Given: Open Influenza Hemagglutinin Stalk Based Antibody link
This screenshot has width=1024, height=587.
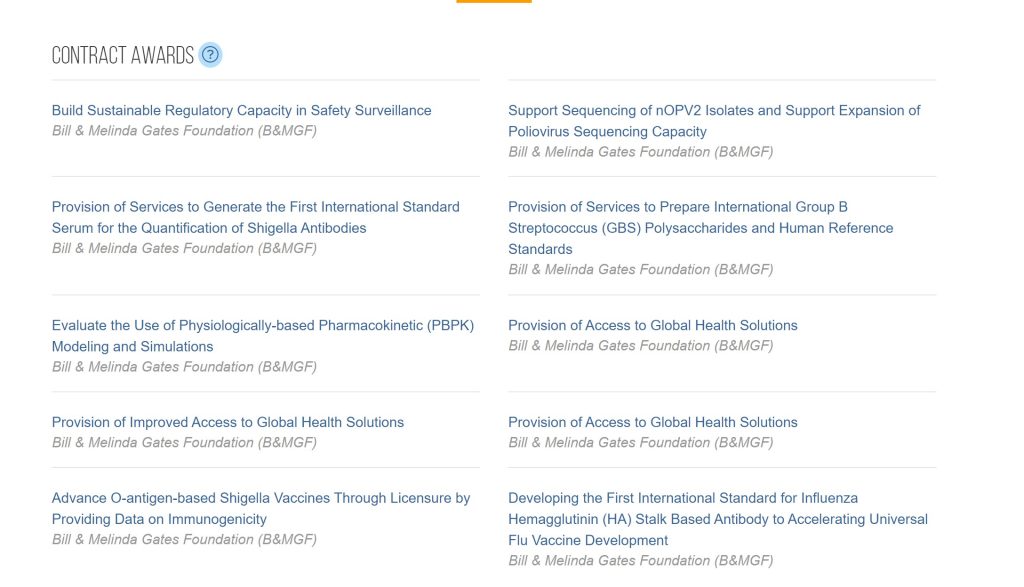Looking at the screenshot, I should pos(718,519).
